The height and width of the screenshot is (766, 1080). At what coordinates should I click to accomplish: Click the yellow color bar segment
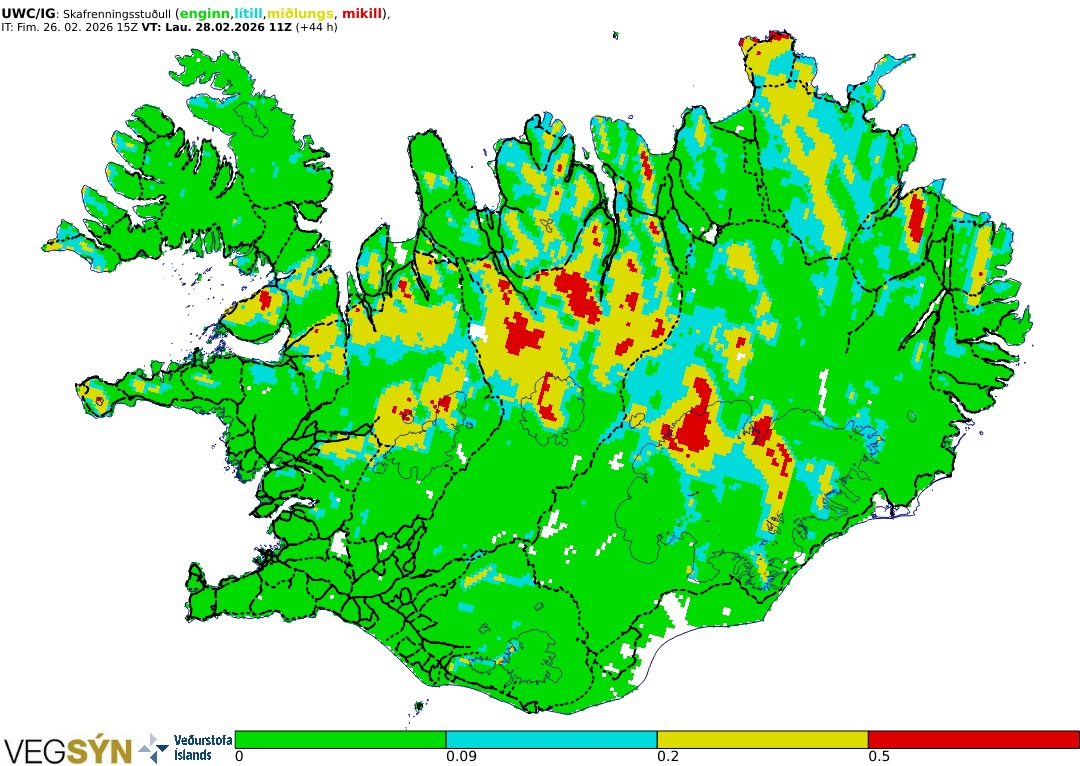click(x=762, y=739)
